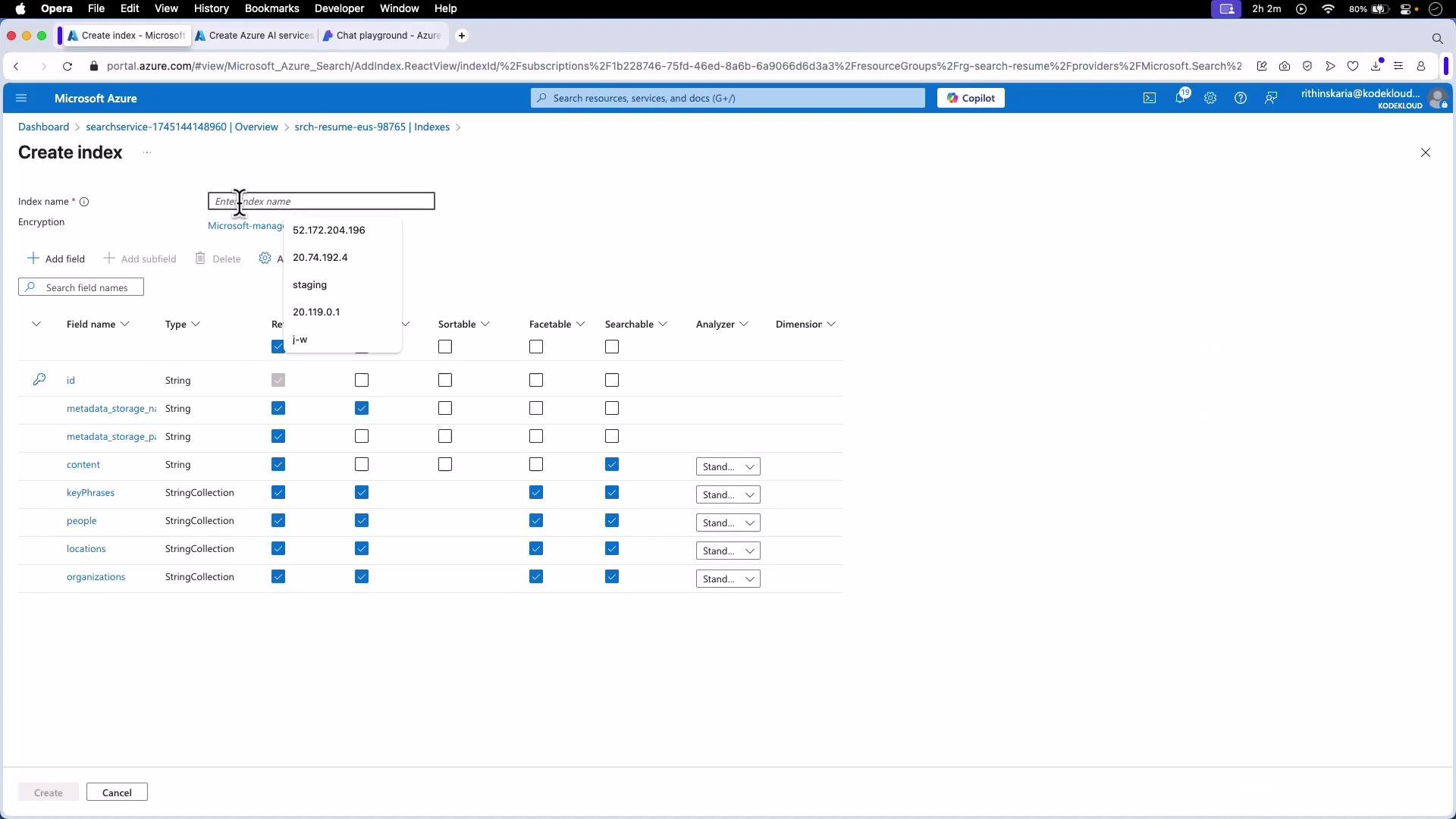The height and width of the screenshot is (819, 1456).
Task: Click the Index name input field
Action: tap(322, 201)
